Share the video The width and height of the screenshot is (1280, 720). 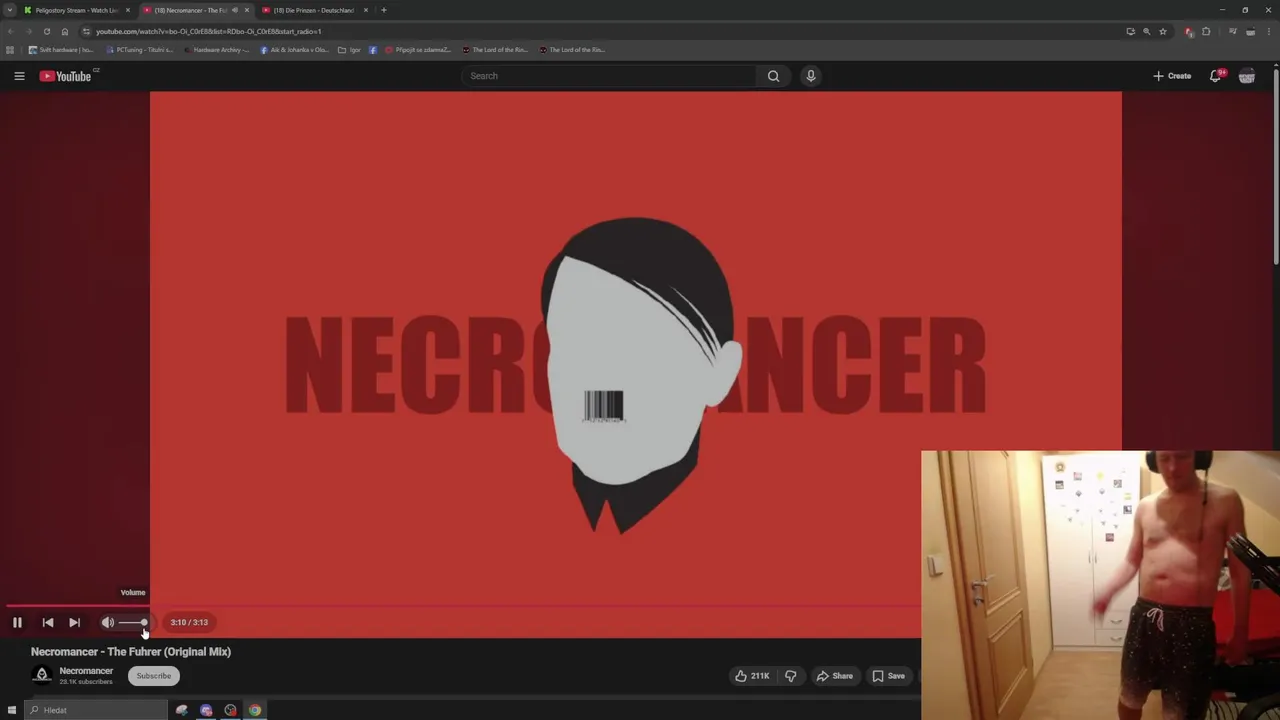coord(835,676)
